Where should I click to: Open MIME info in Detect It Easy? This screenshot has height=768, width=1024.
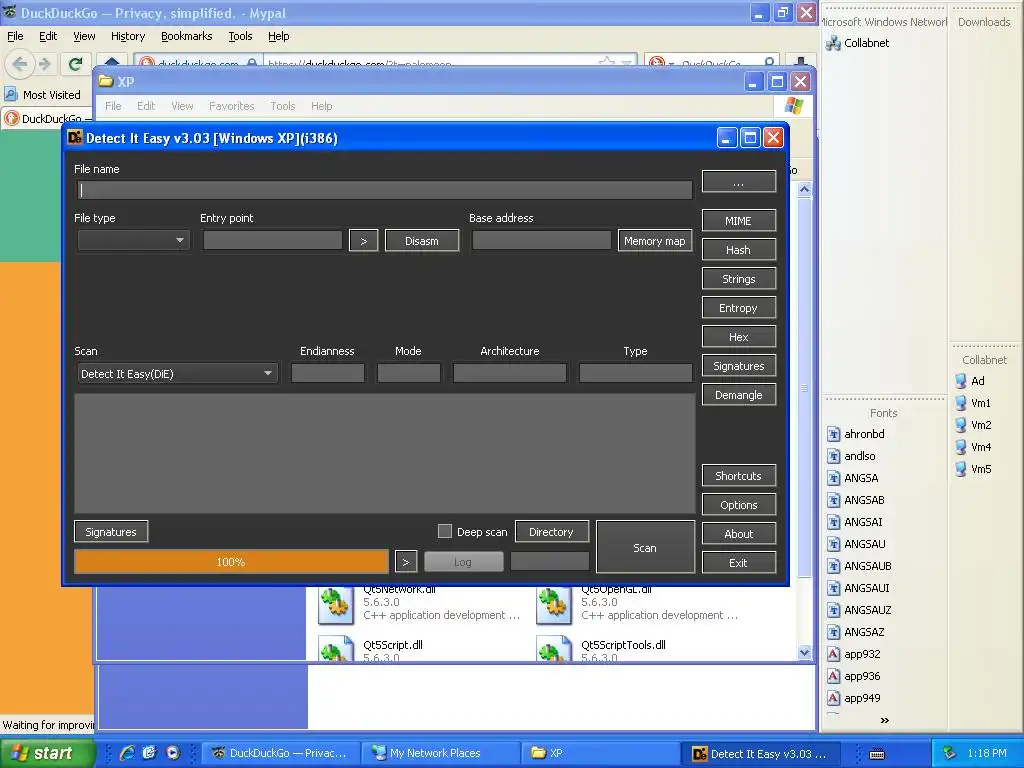coord(739,221)
